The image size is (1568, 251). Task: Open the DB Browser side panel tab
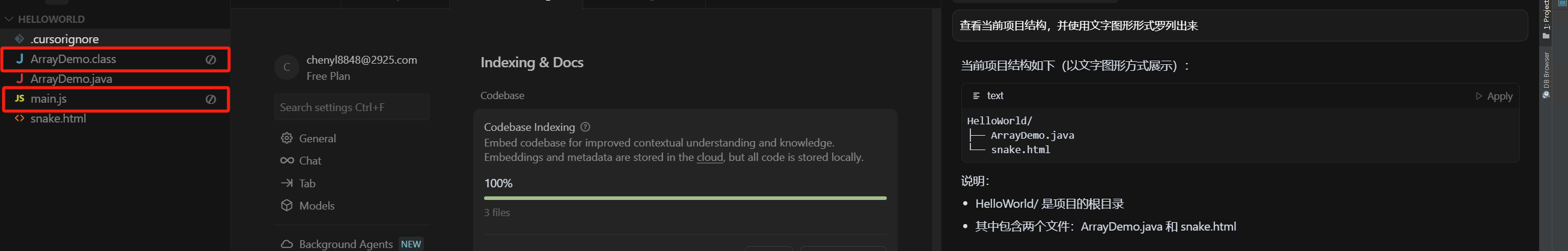(x=1546, y=74)
